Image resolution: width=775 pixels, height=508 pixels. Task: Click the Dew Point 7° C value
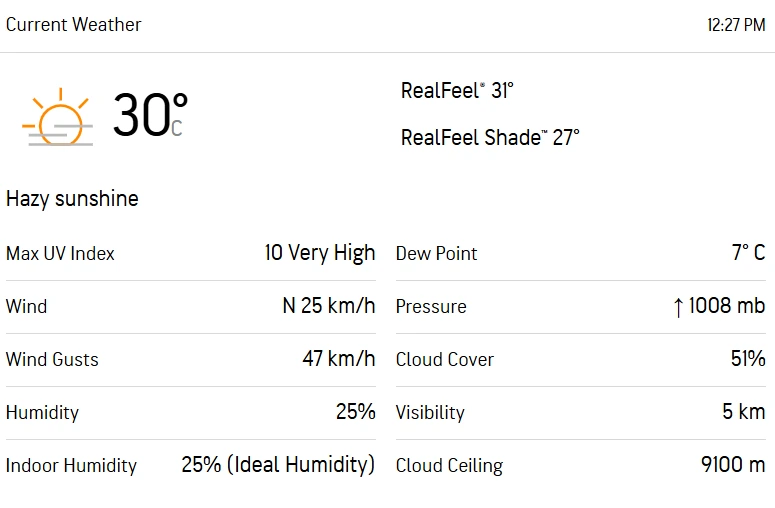point(748,253)
